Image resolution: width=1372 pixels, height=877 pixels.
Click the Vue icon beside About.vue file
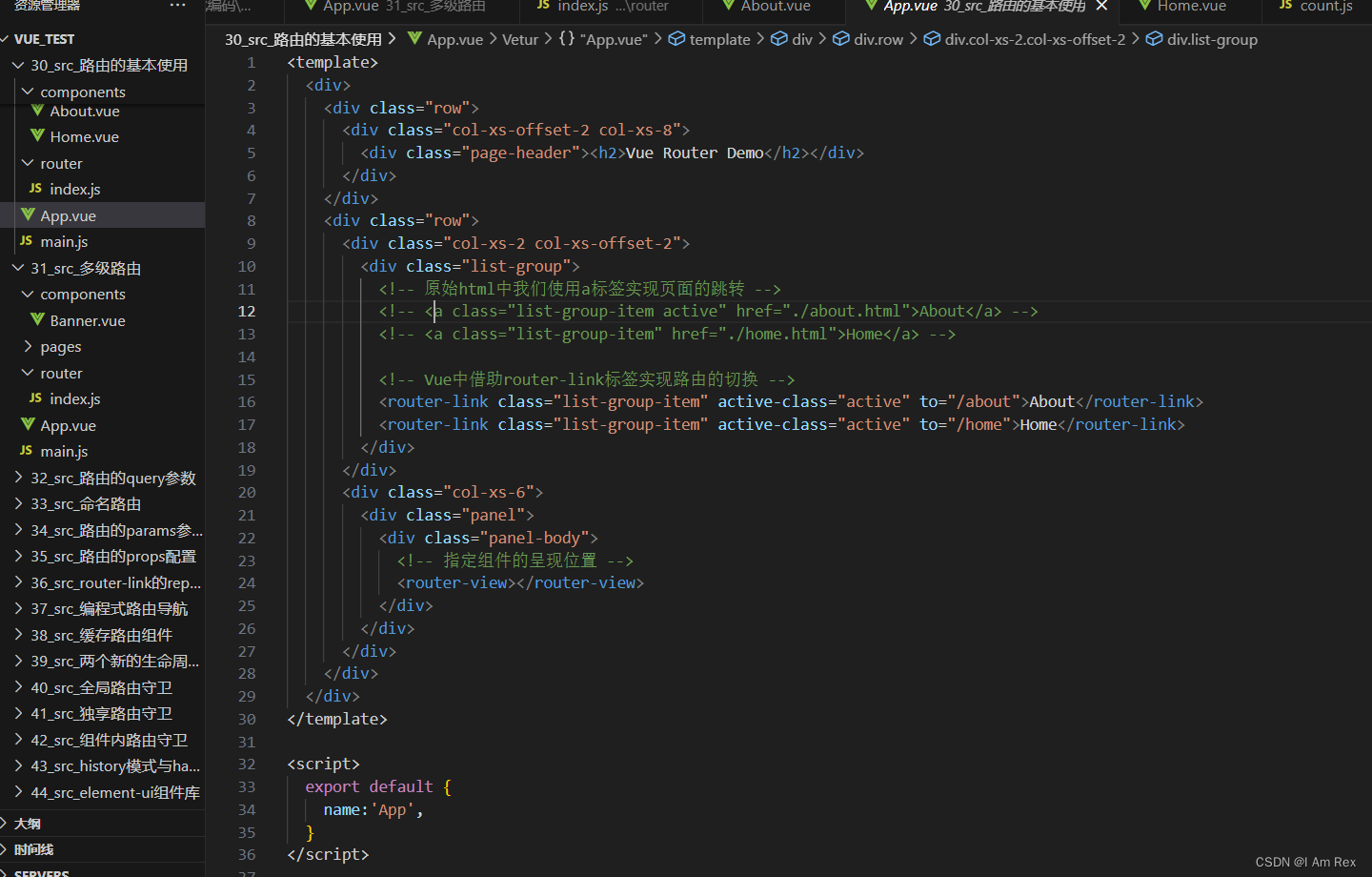pyautogui.click(x=38, y=111)
